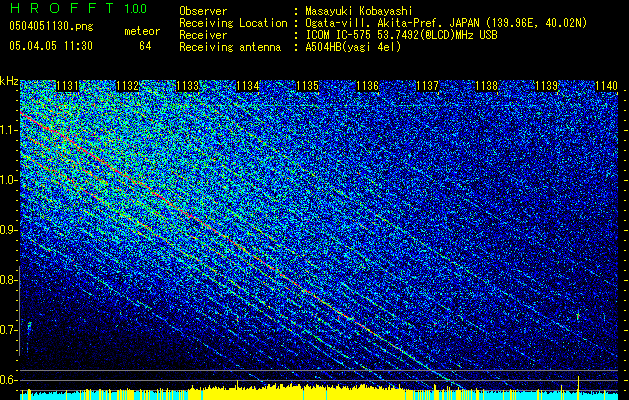629x400 pixels.
Task: Click the 1139 time marker
Action: tap(547, 86)
